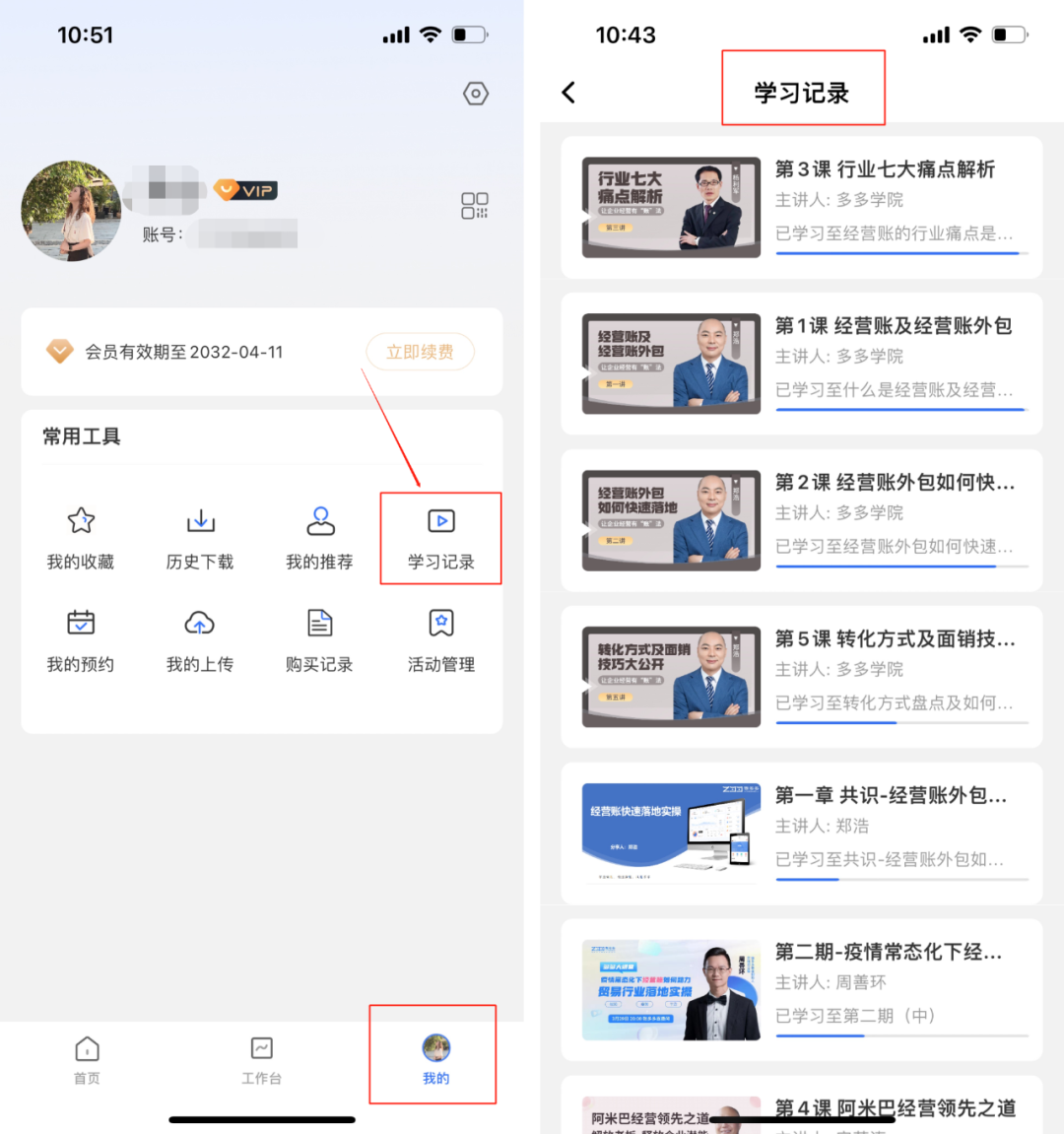Image resolution: width=1064 pixels, height=1134 pixels.
Task: Switch to the 首页 tab
Action: (88, 1060)
